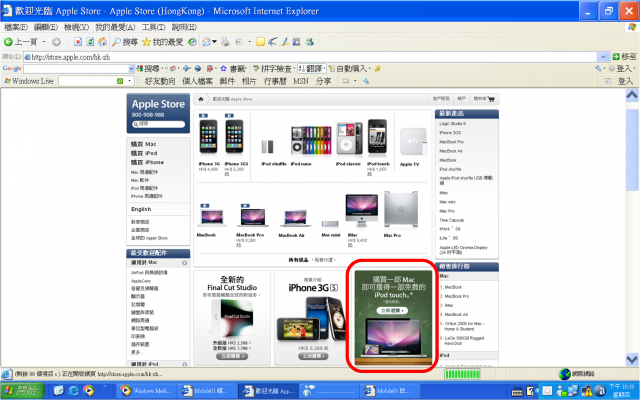Click the page vertical scrollbar down arrow
The width and height of the screenshot is (640, 400).
point(632,360)
